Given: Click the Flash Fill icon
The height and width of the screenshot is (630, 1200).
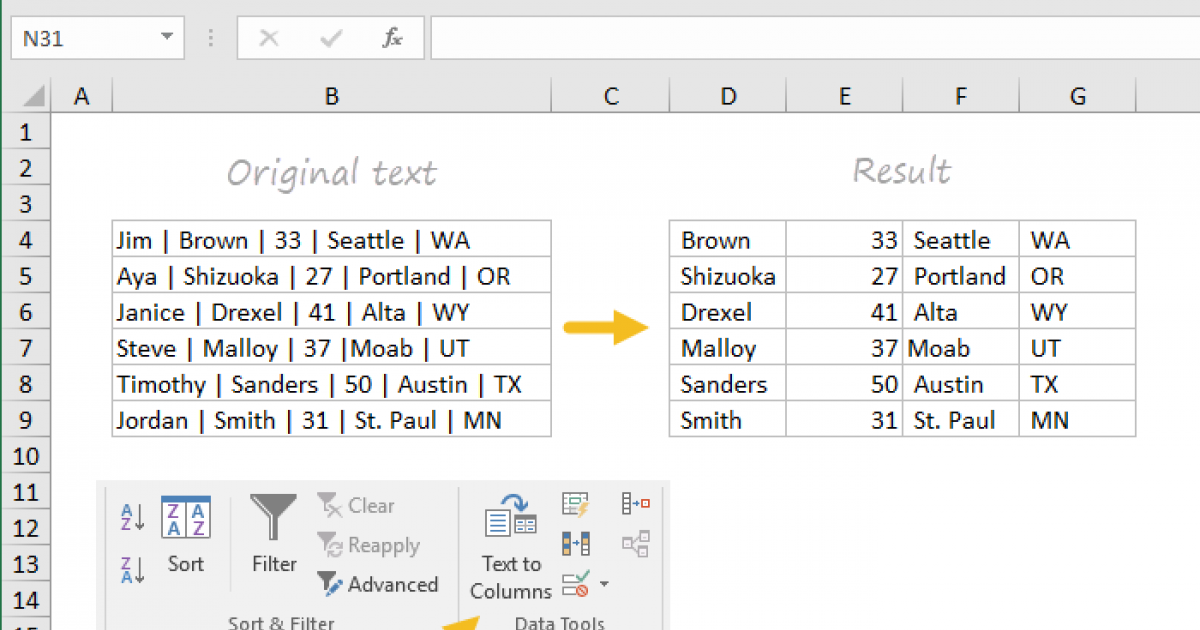Looking at the screenshot, I should pyautogui.click(x=575, y=505).
